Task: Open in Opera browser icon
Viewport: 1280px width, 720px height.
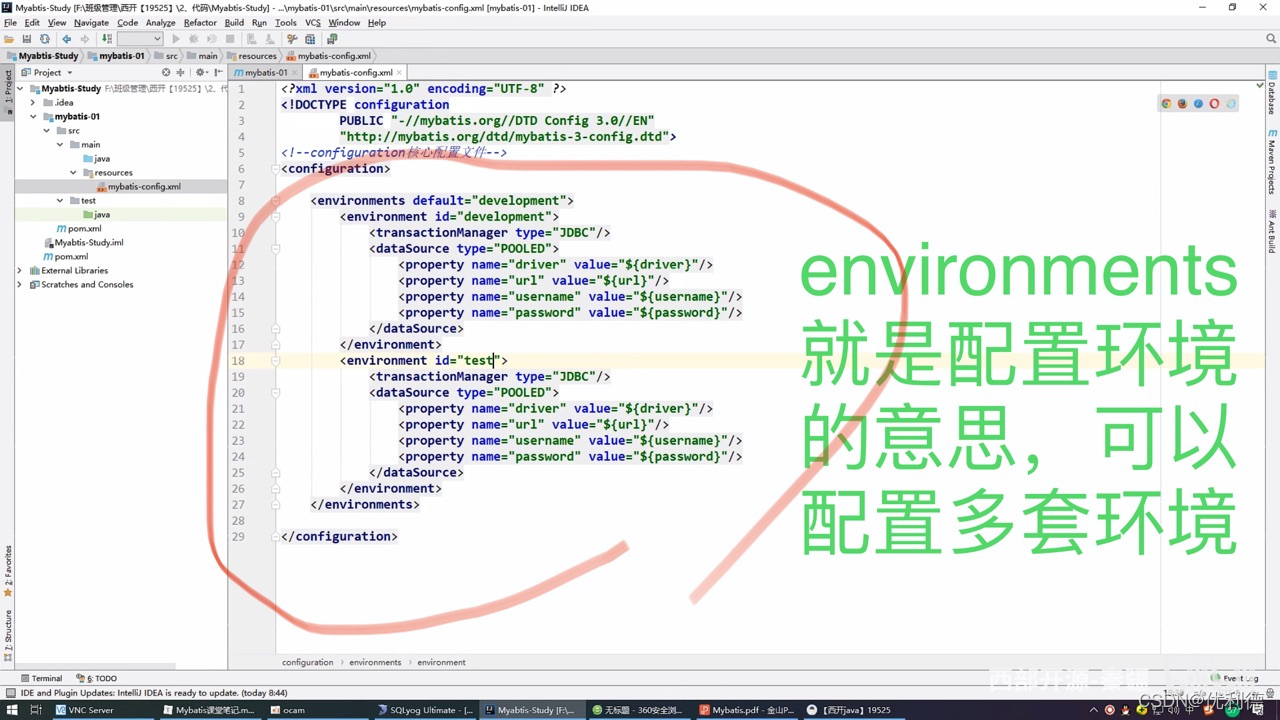Action: (x=1214, y=104)
